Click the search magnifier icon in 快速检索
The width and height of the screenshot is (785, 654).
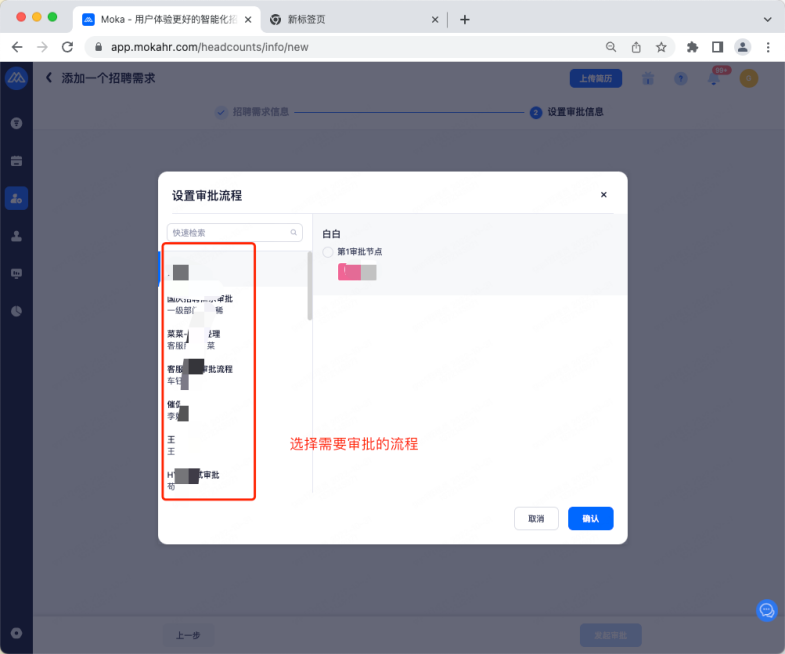294,232
